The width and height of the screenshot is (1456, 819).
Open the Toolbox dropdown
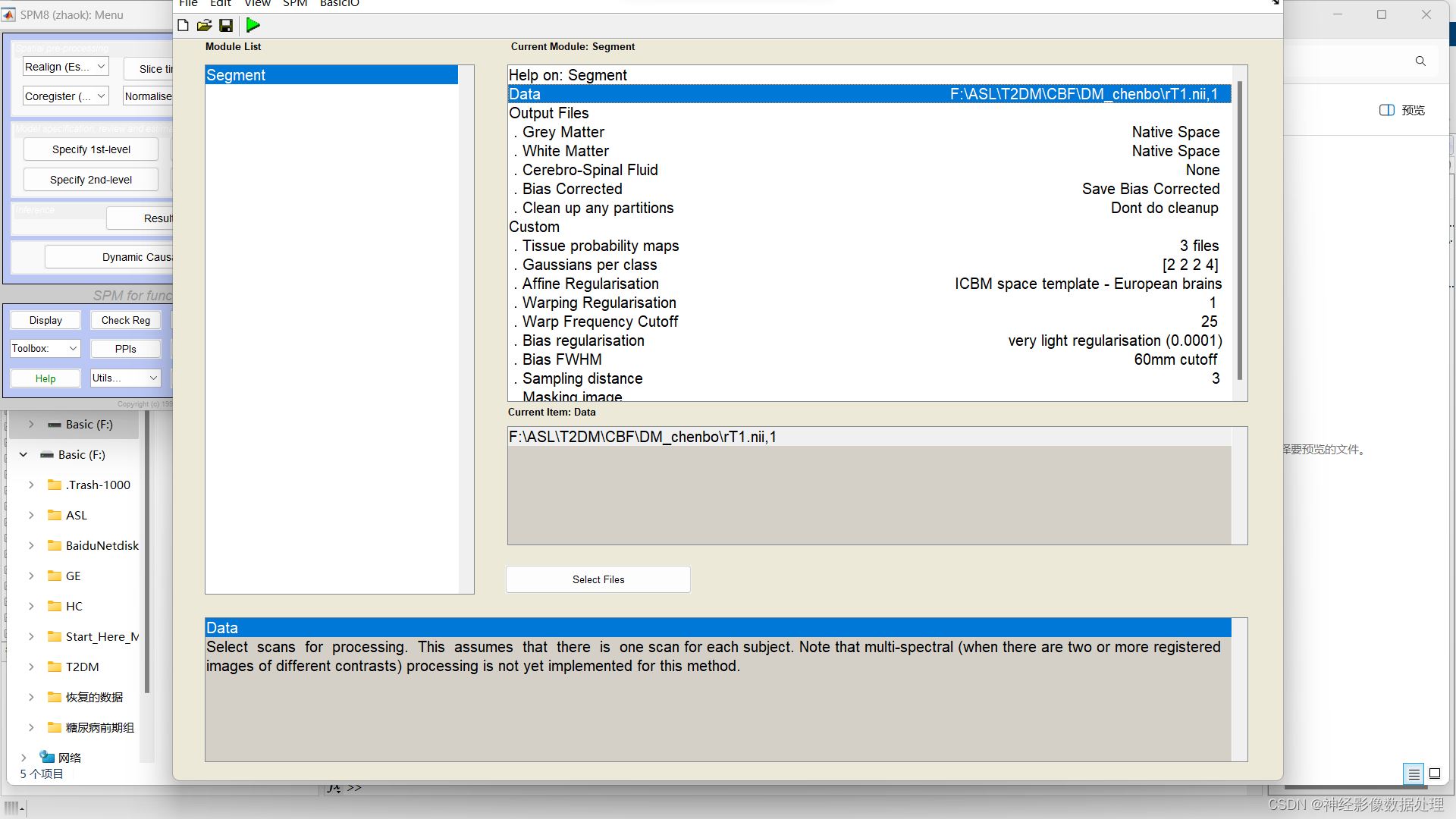point(45,348)
